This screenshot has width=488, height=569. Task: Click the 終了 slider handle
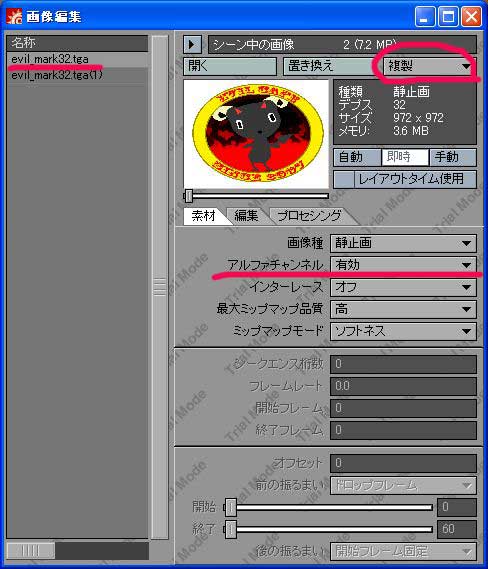tap(230, 529)
